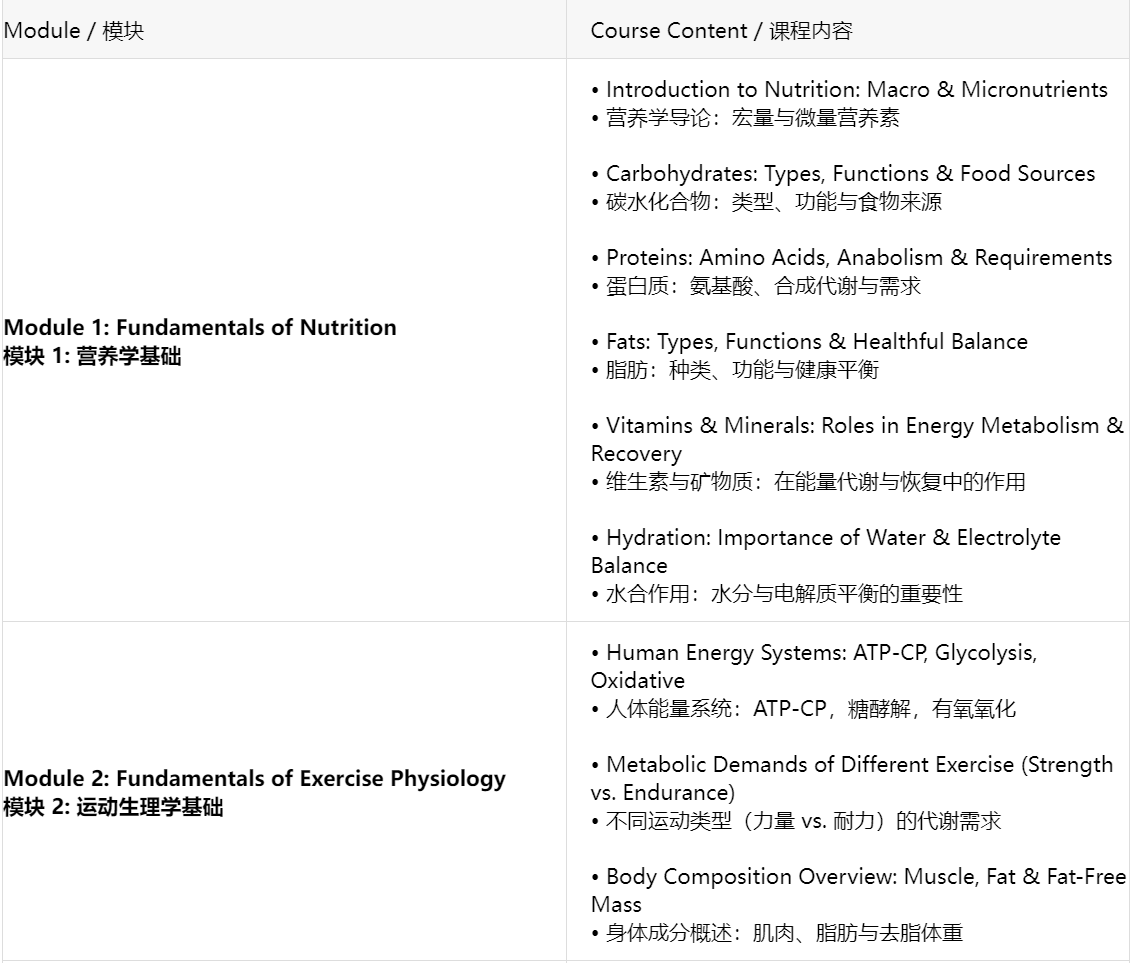This screenshot has width=1131, height=963.
Task: Click the "Fats: Types, Functions & Healthful Balance" line
Action: 816,342
